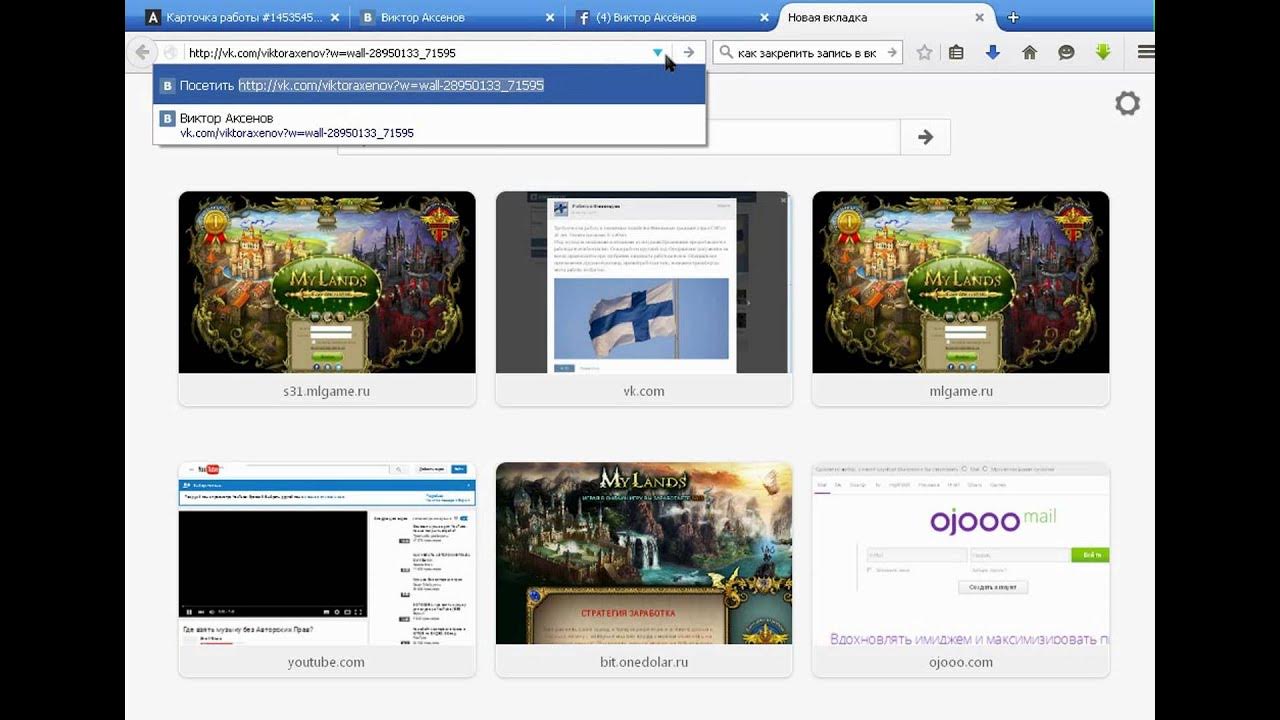Click the site identity icon before URL

[170, 53]
